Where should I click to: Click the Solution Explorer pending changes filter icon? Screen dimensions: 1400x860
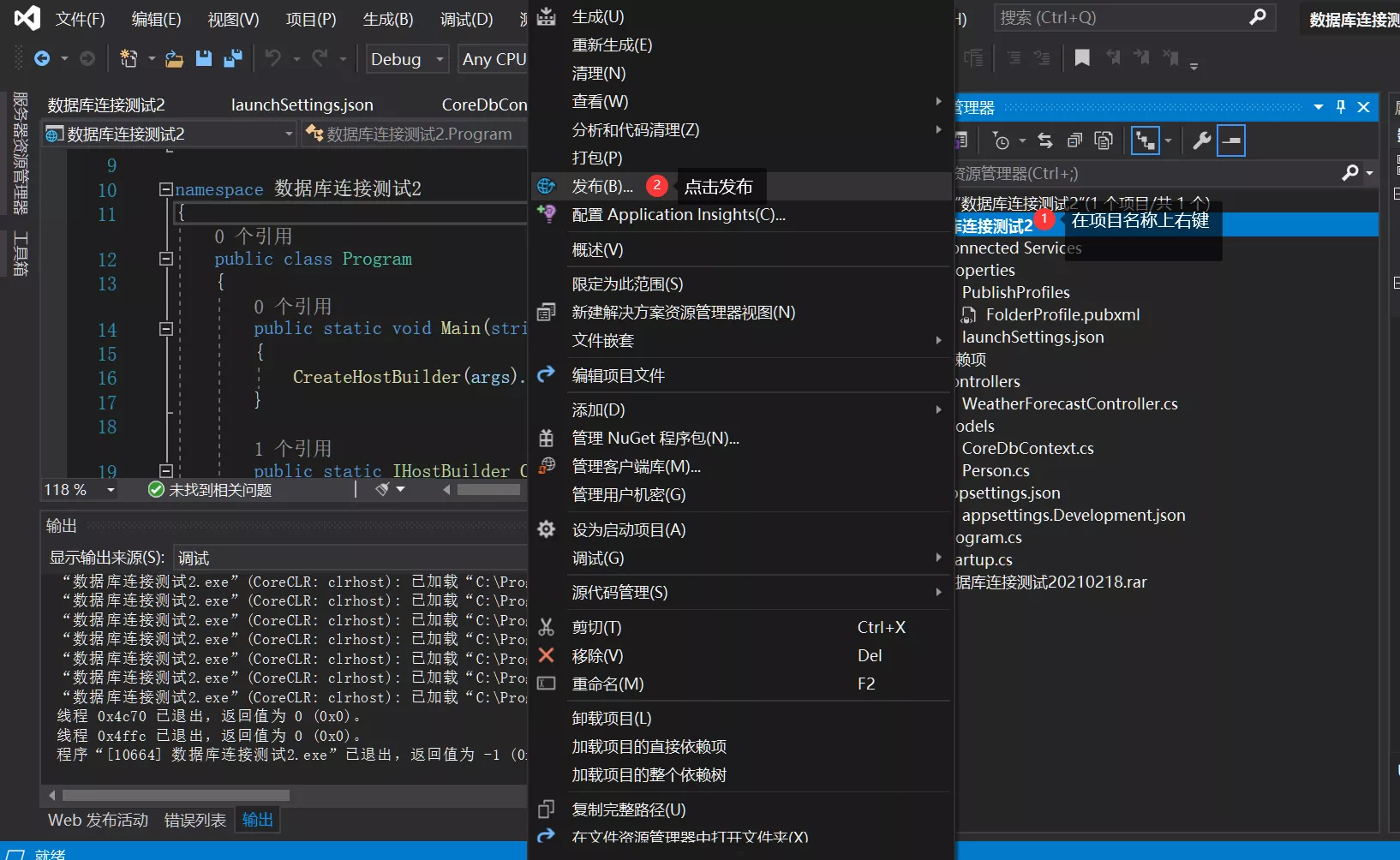point(1001,140)
